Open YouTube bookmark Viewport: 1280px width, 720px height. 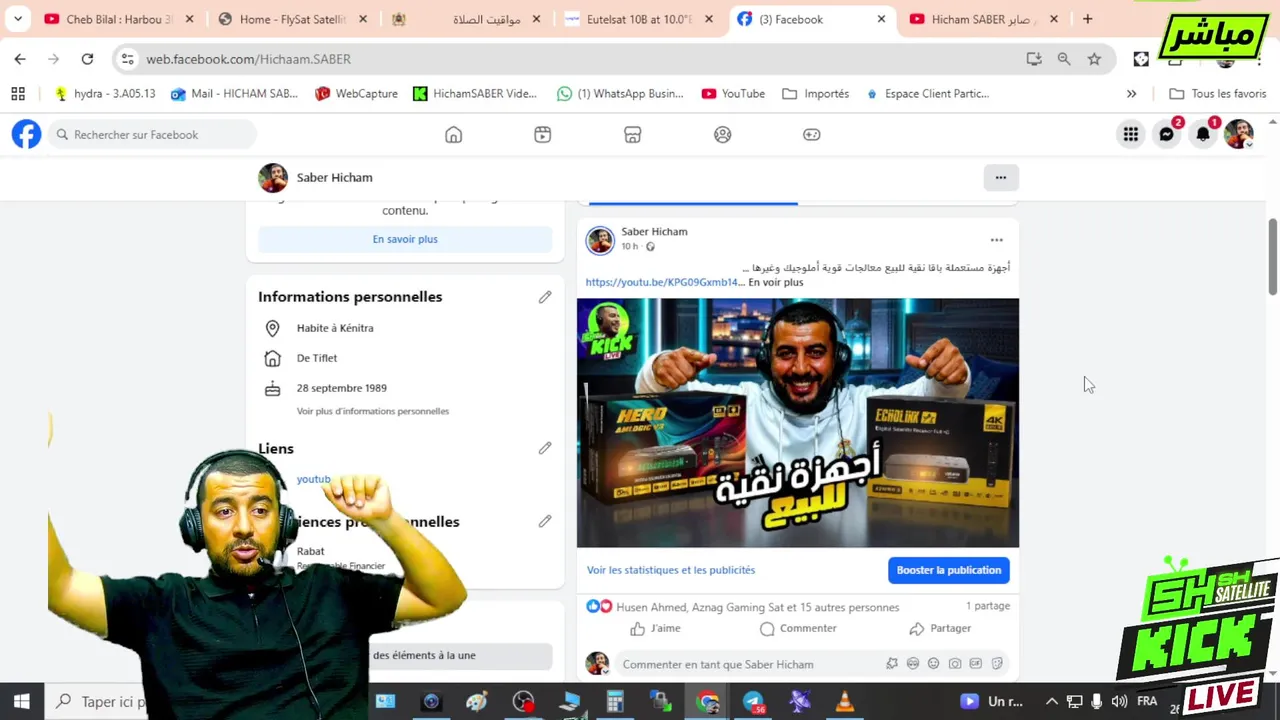(733, 93)
